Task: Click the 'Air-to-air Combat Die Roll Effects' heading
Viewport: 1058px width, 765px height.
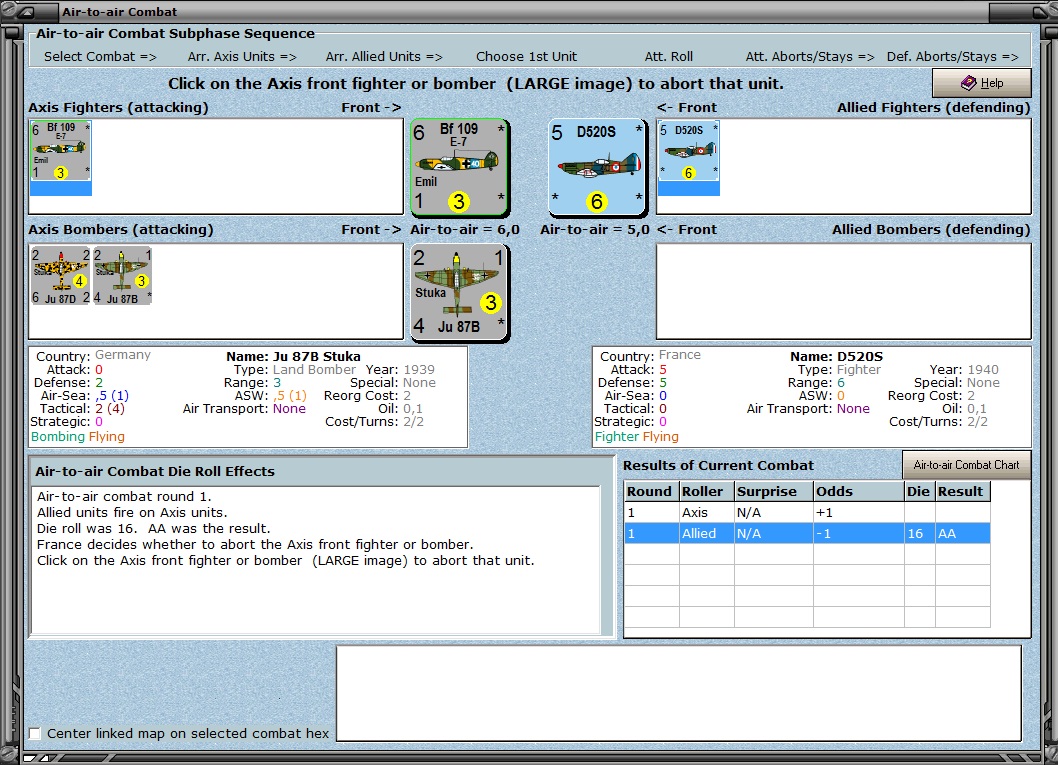Action: point(155,472)
